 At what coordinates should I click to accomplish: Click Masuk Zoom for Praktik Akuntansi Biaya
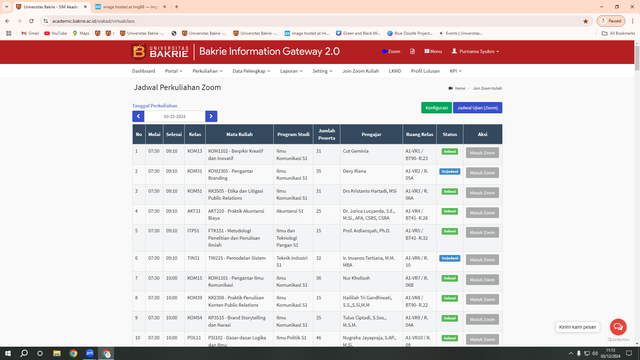pos(482,213)
